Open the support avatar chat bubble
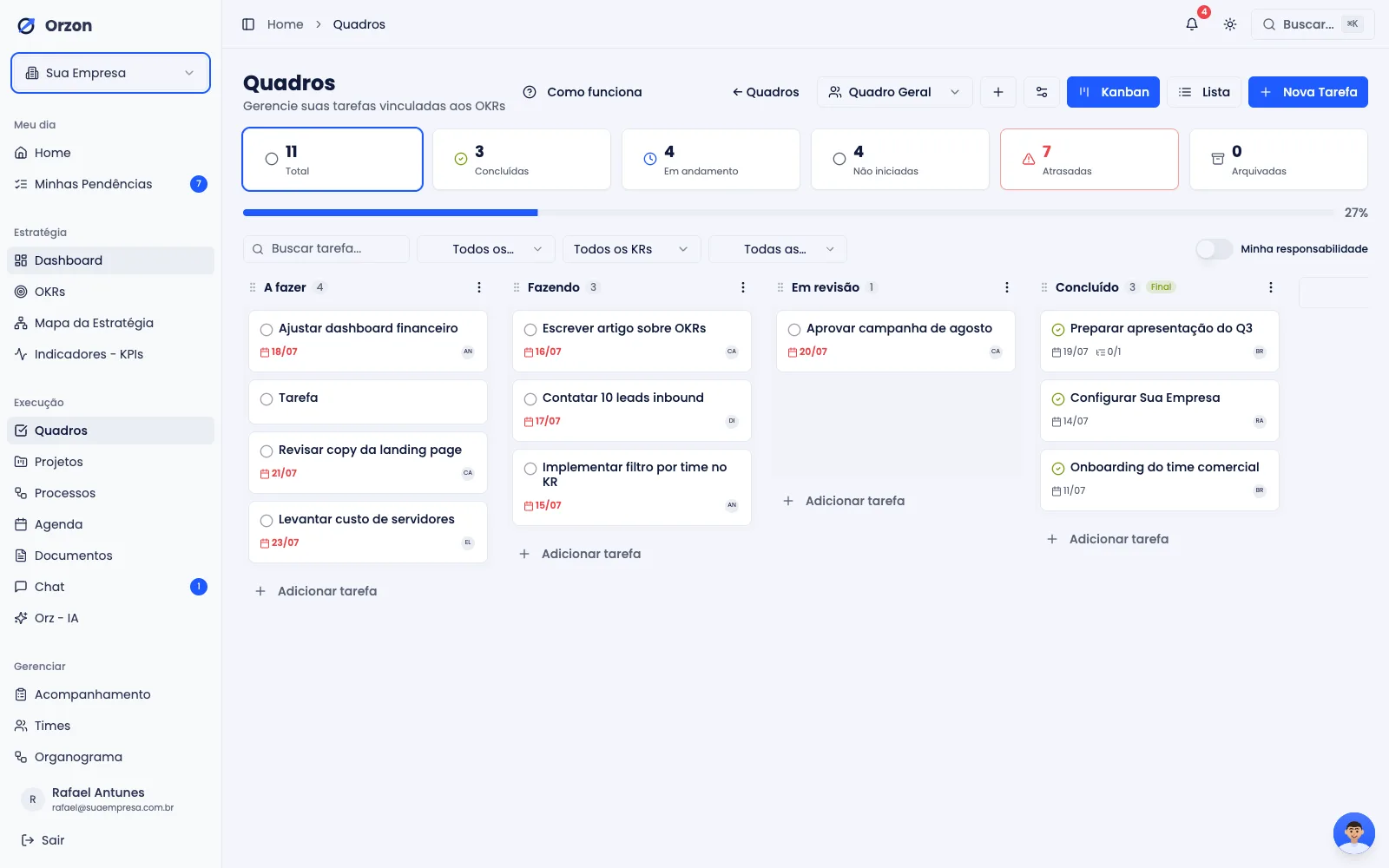This screenshot has height=868, width=1389. (x=1354, y=833)
